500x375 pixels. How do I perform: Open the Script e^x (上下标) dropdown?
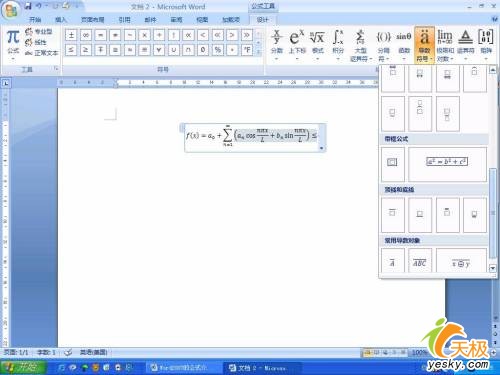pos(297,45)
